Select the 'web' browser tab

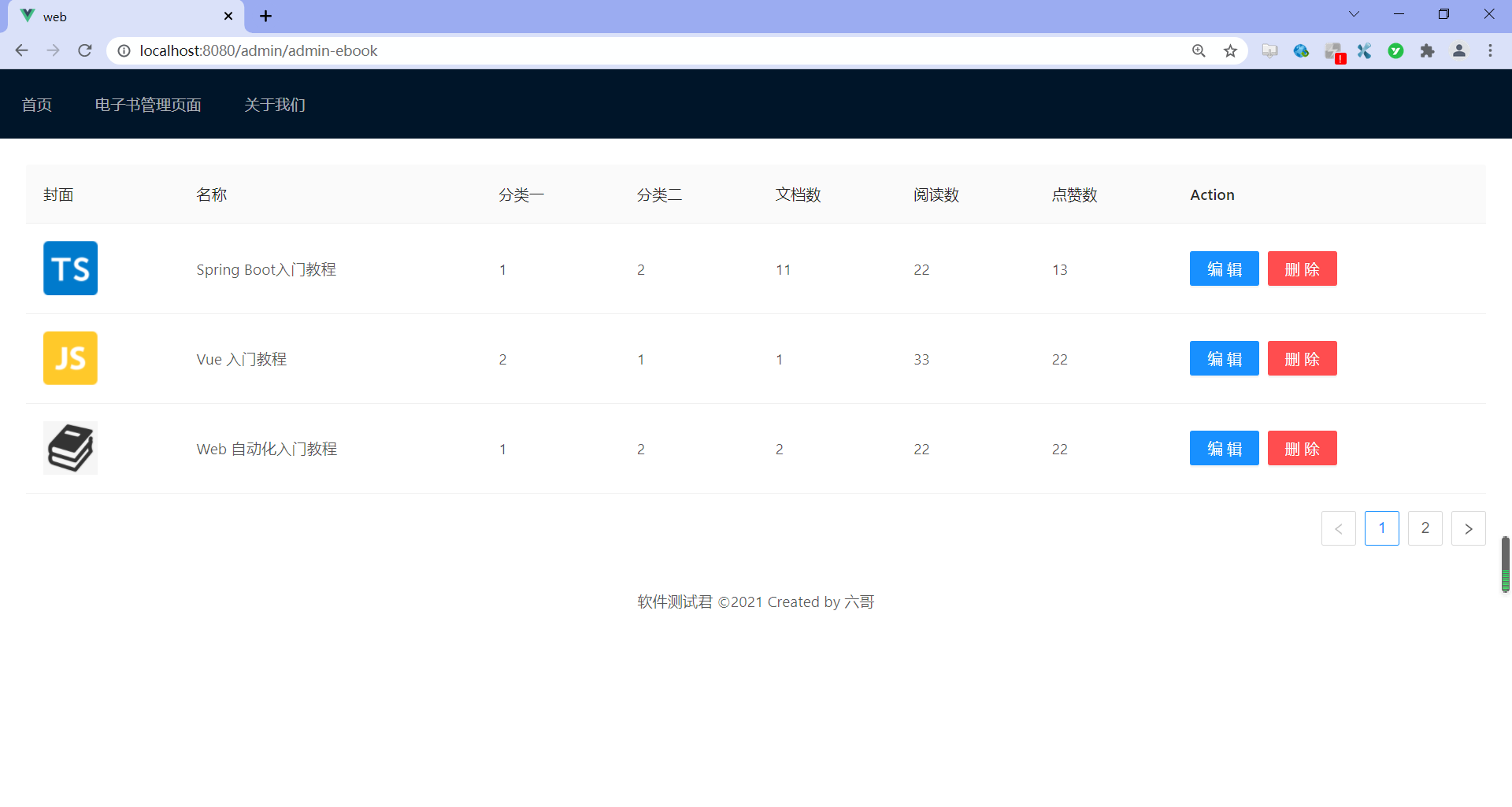(126, 17)
